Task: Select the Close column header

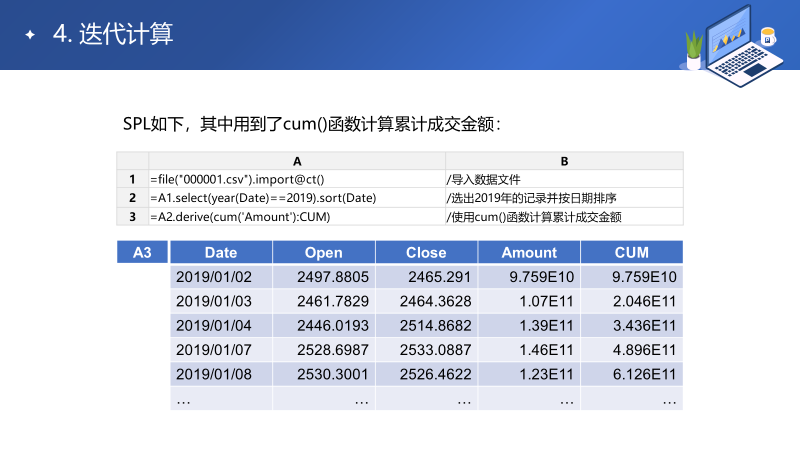Action: click(x=426, y=253)
